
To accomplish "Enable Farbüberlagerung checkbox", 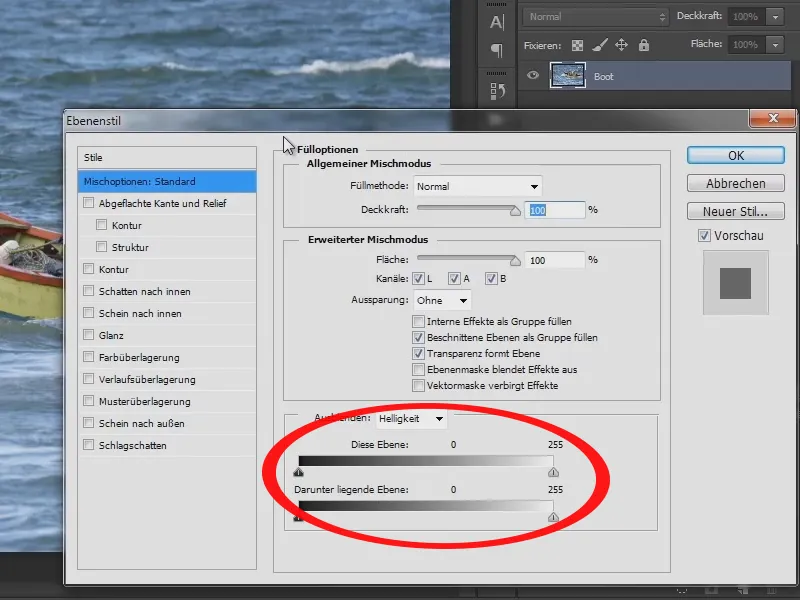I will [88, 357].
